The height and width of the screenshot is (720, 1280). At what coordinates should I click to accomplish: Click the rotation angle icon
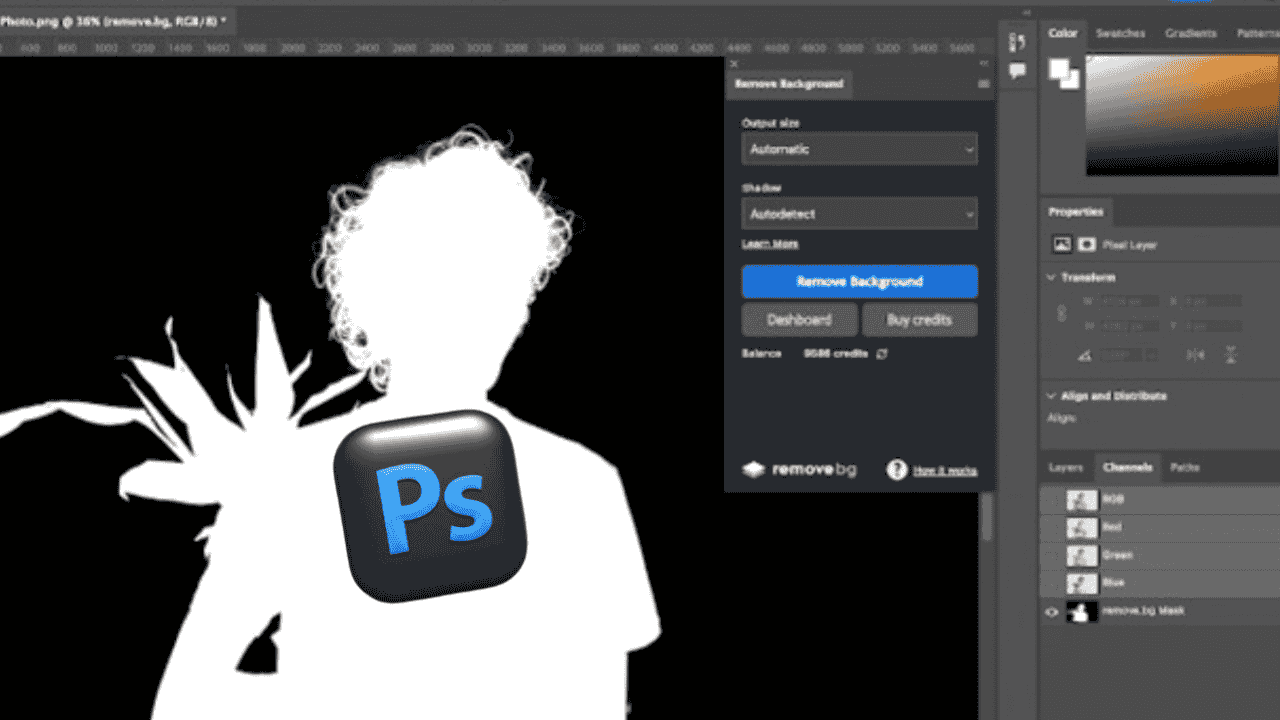click(1085, 354)
